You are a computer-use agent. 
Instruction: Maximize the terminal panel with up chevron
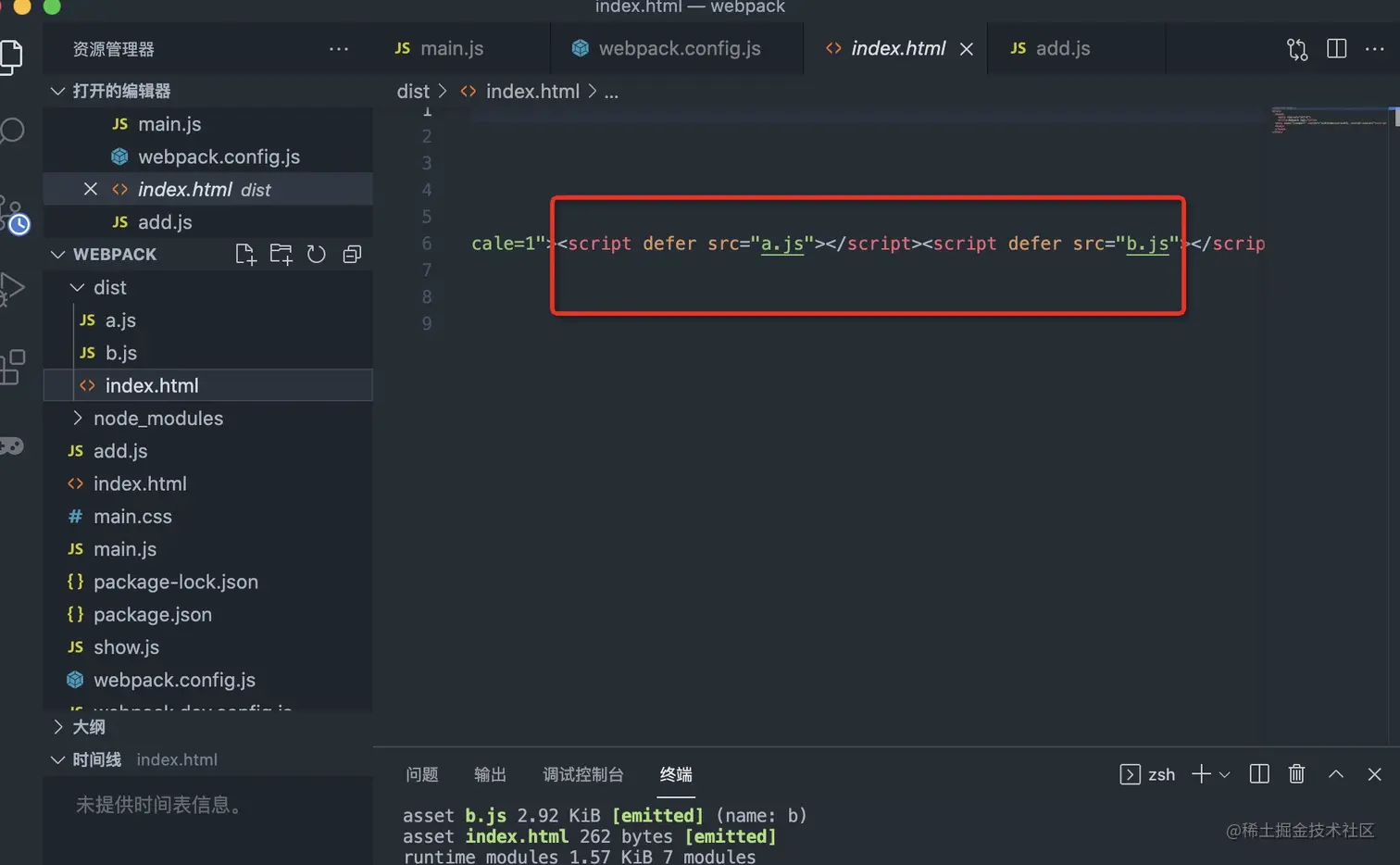(x=1336, y=774)
